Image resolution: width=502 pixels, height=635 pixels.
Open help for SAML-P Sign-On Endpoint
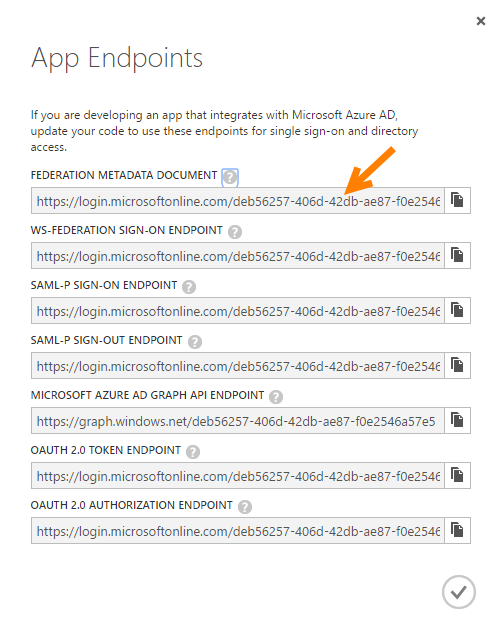click(189, 287)
